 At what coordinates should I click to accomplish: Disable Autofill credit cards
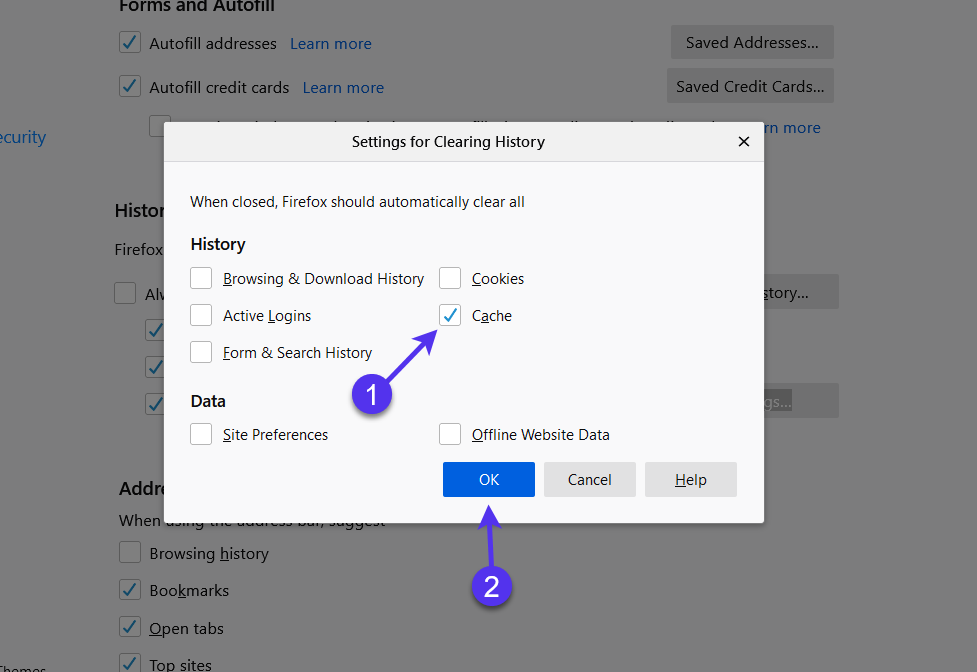click(x=129, y=86)
